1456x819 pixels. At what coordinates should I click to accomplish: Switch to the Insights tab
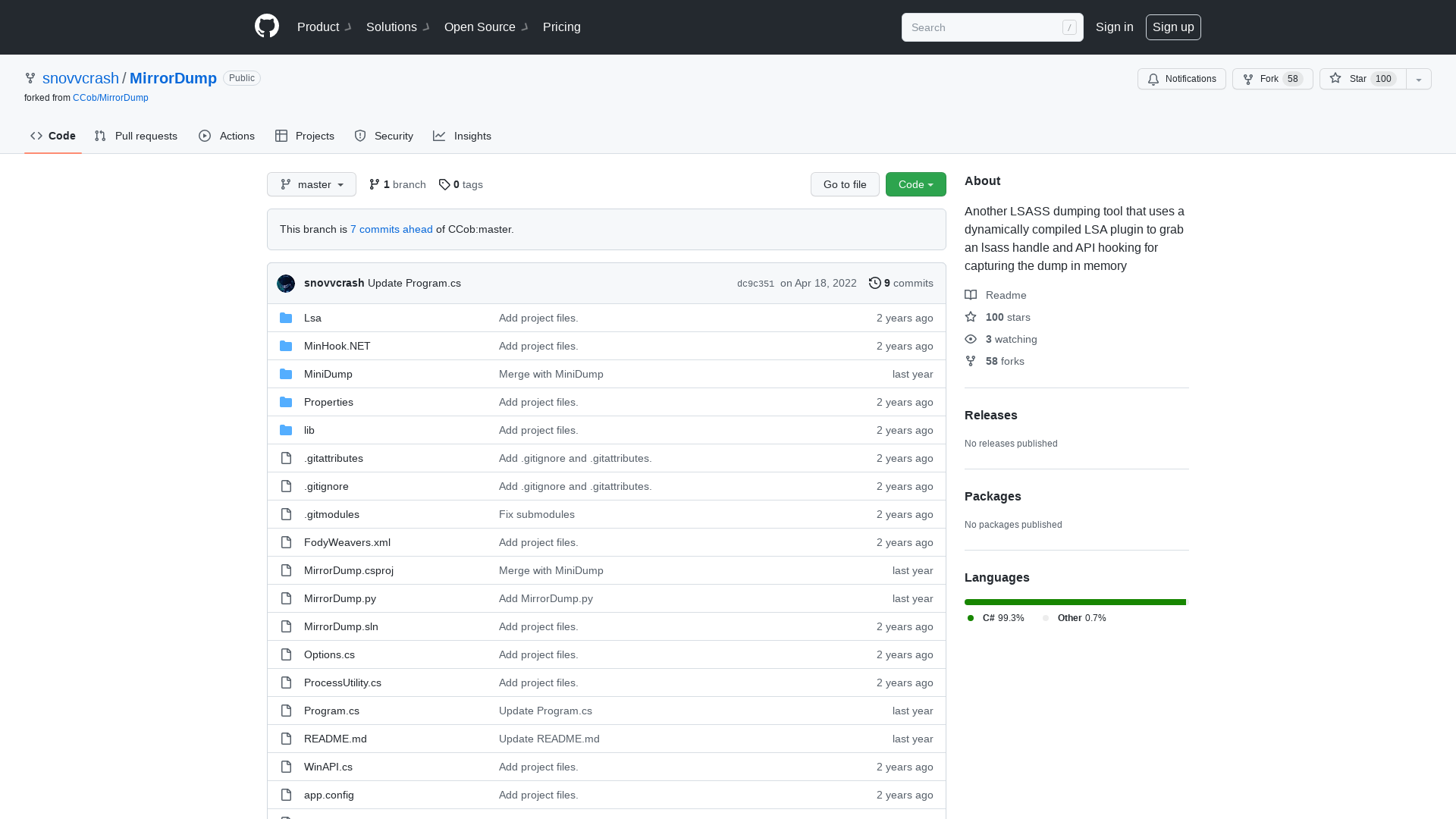coord(463,136)
